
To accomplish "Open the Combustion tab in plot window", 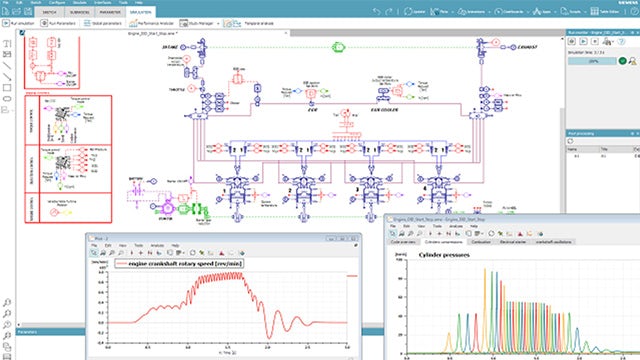I will click(481, 242).
